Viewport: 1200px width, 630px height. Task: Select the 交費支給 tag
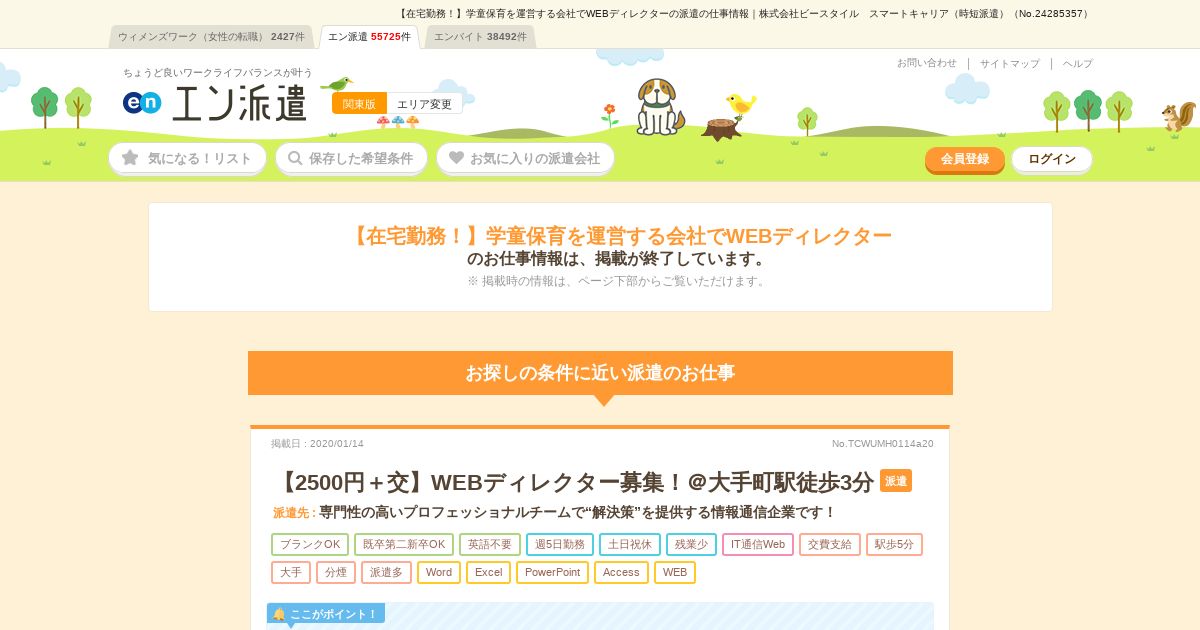pos(830,545)
